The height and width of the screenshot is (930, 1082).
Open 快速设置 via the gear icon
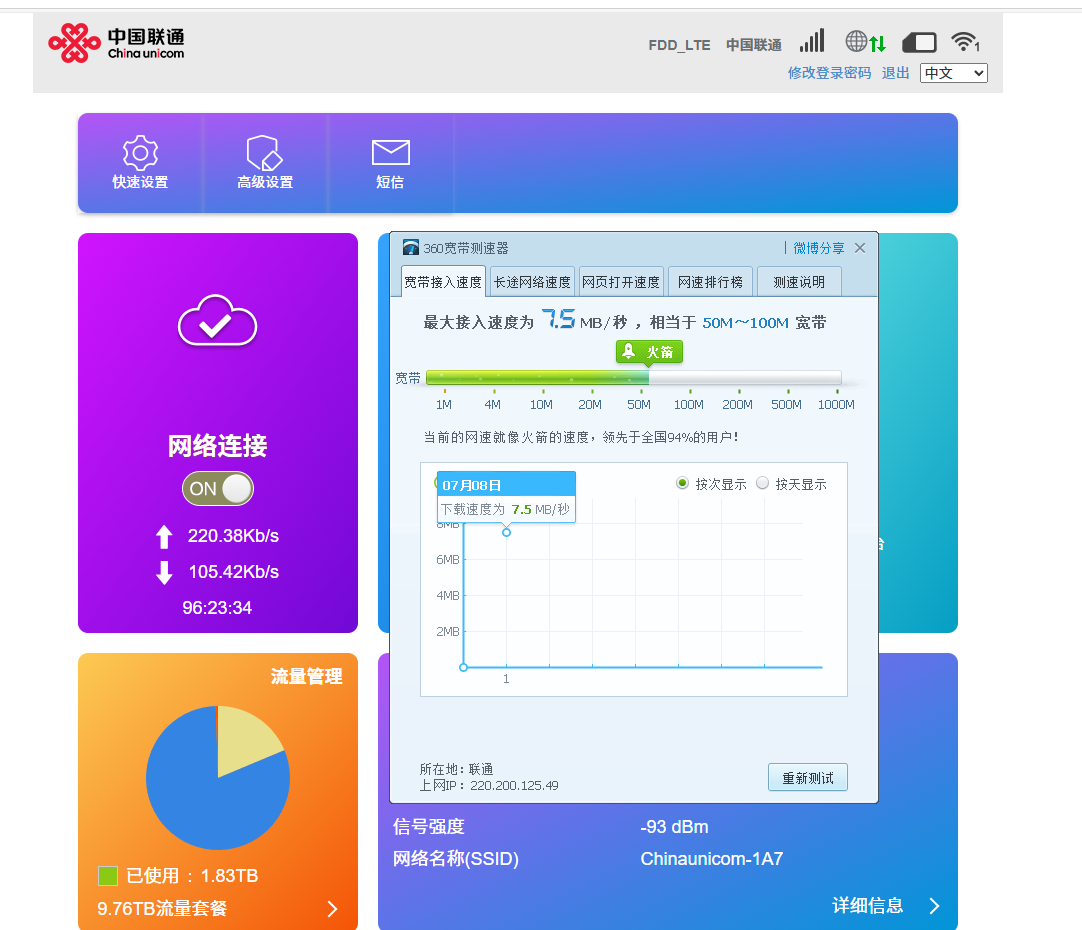click(140, 152)
